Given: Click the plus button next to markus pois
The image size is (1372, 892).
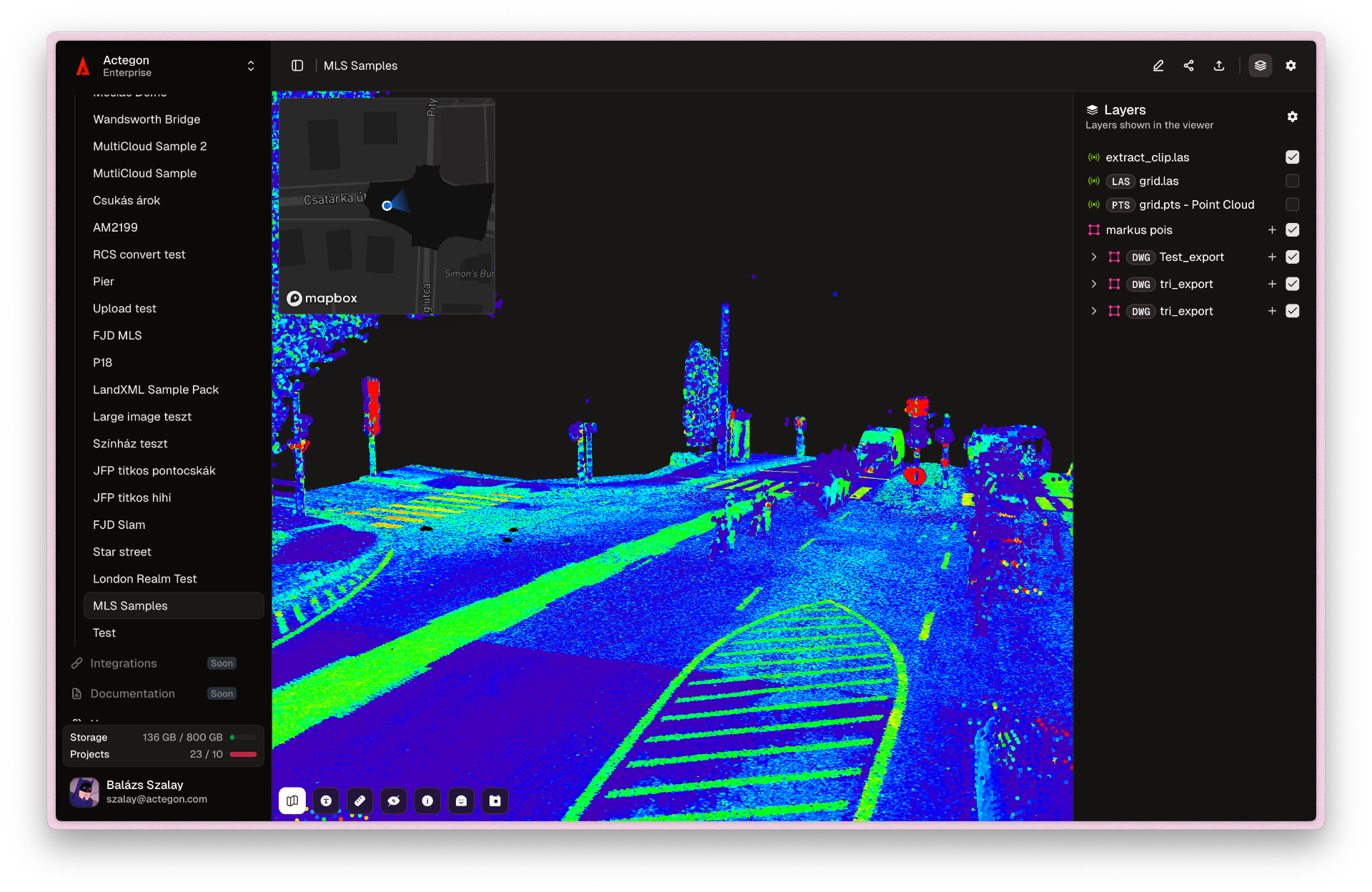Looking at the screenshot, I should coord(1272,230).
